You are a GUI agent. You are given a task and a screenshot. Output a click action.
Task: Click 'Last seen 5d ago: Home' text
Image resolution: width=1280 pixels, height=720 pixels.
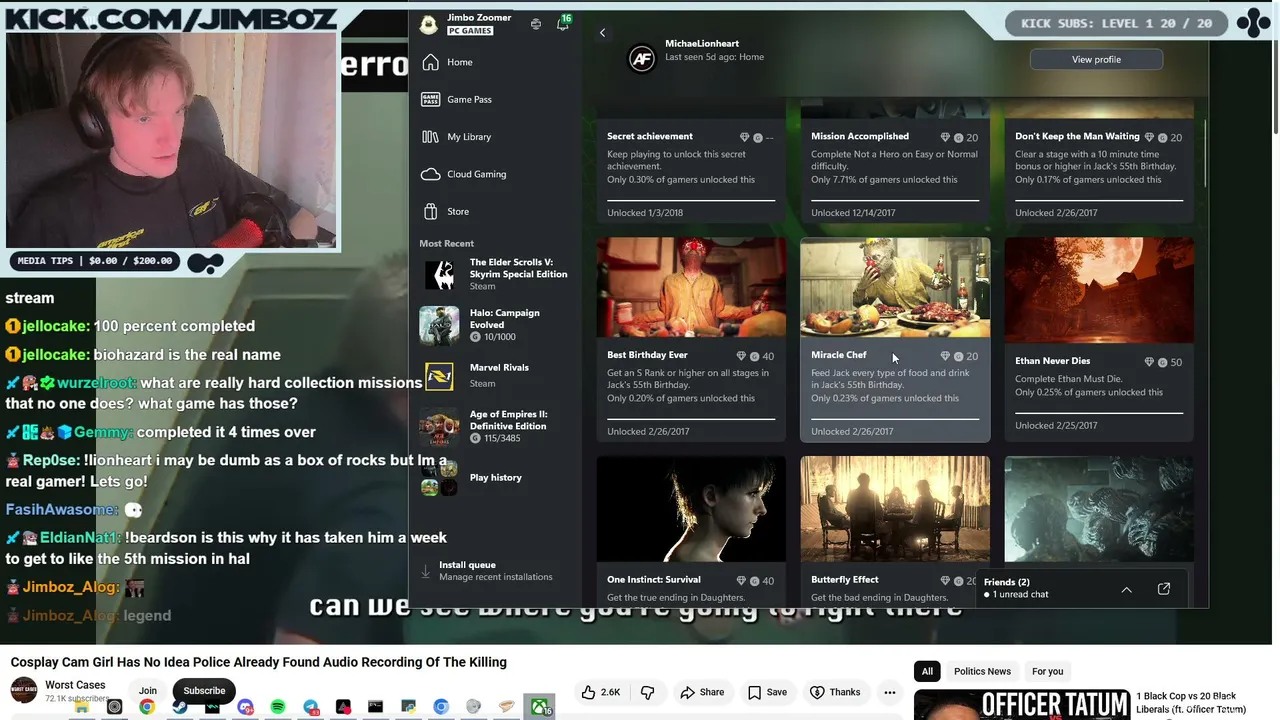(714, 57)
